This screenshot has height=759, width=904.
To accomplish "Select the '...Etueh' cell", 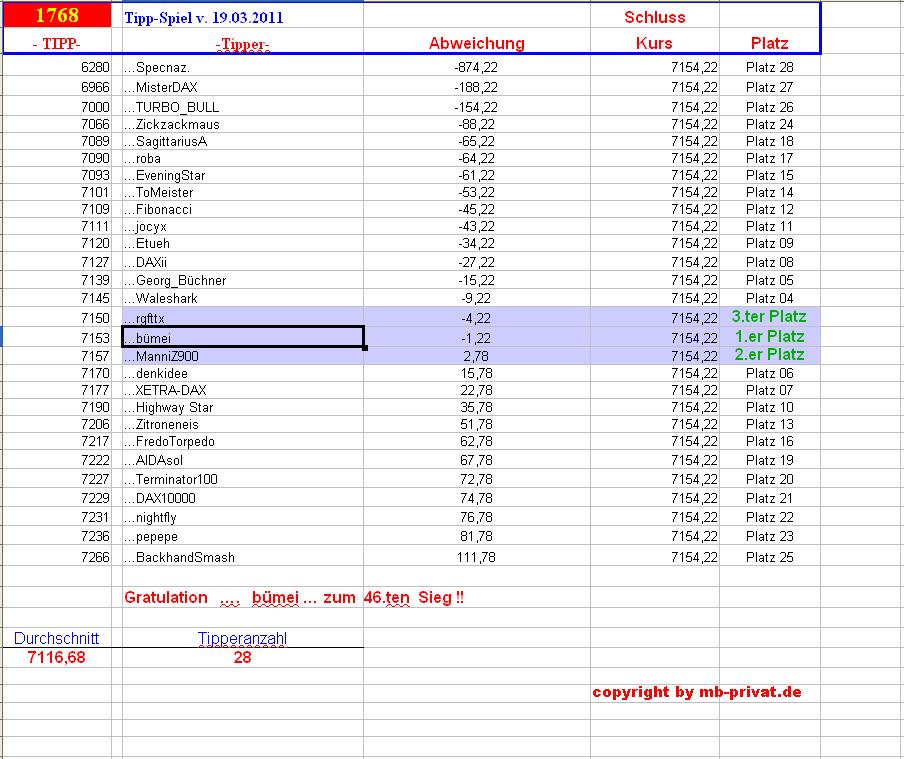I will coord(243,243).
